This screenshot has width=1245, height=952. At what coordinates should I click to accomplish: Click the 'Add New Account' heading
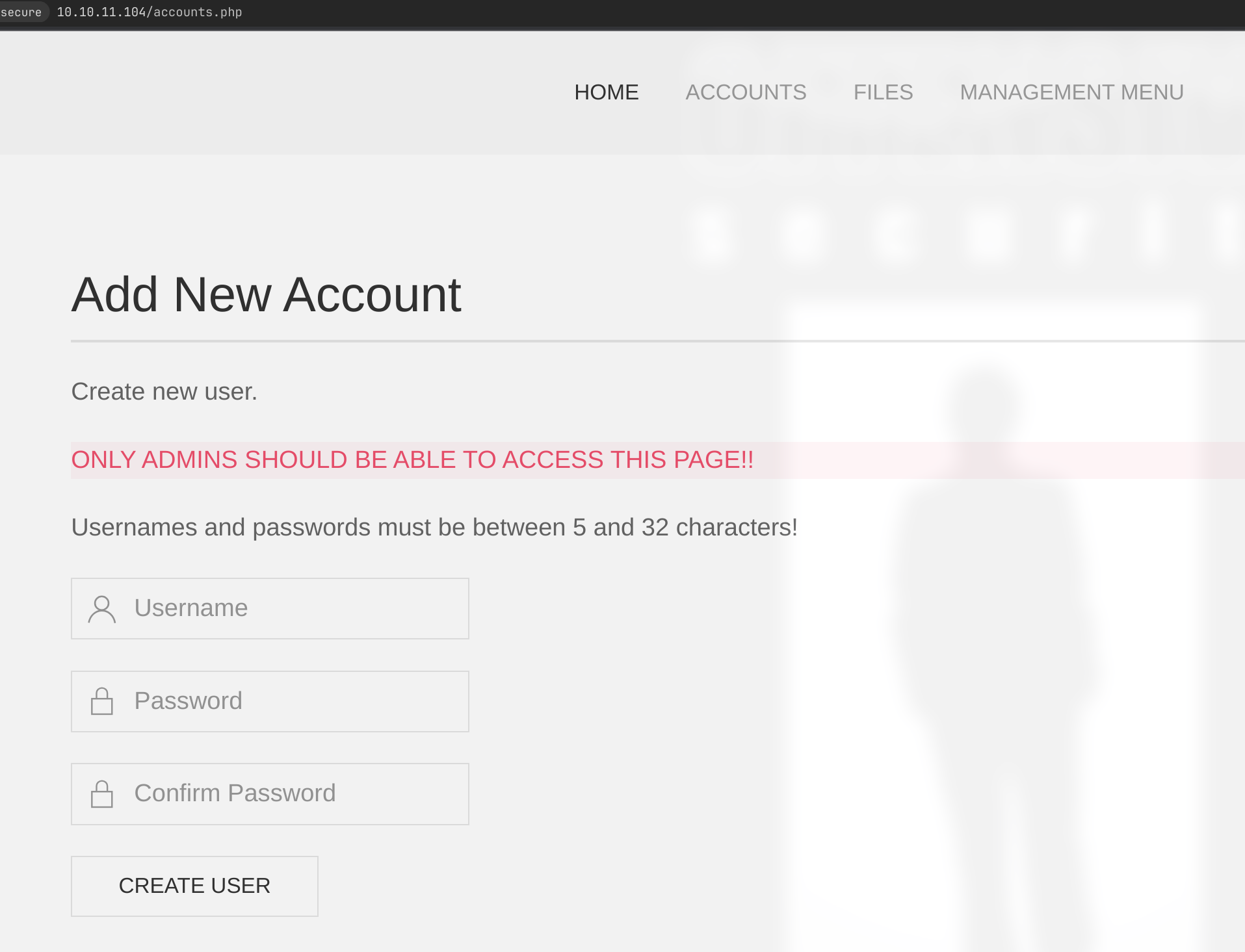coord(267,294)
